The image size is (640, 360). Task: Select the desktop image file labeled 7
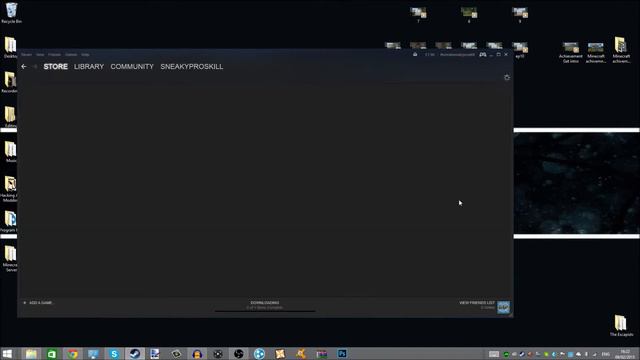coord(418,15)
